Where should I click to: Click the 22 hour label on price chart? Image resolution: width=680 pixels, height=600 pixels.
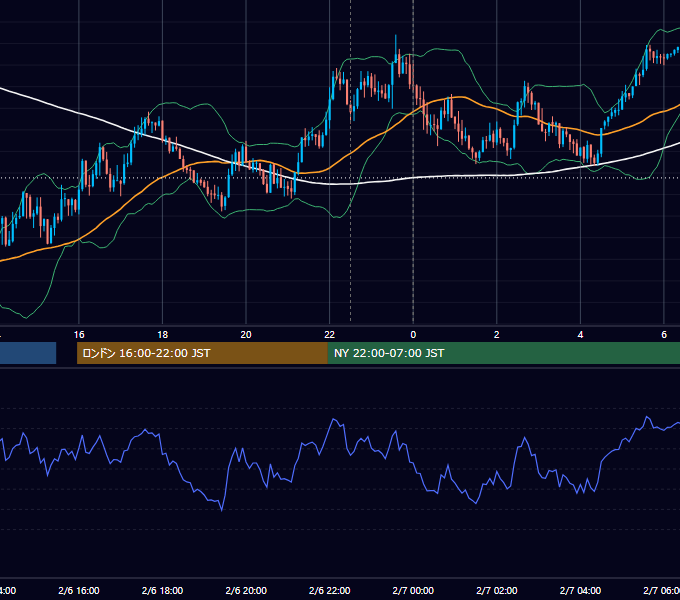pyautogui.click(x=330, y=335)
